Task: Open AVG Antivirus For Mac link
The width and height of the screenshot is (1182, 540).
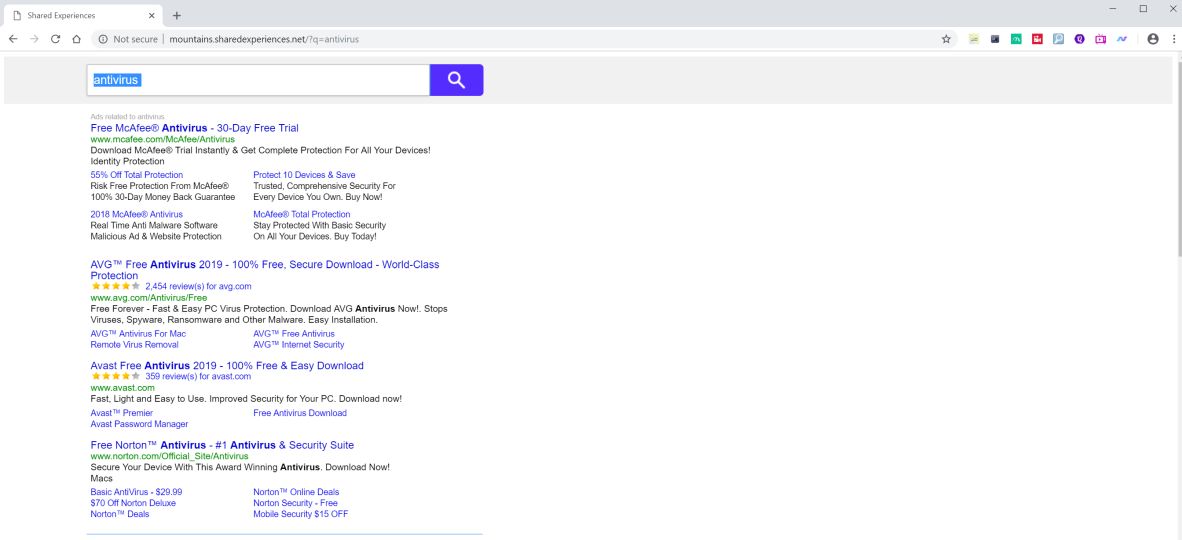Action: (138, 333)
